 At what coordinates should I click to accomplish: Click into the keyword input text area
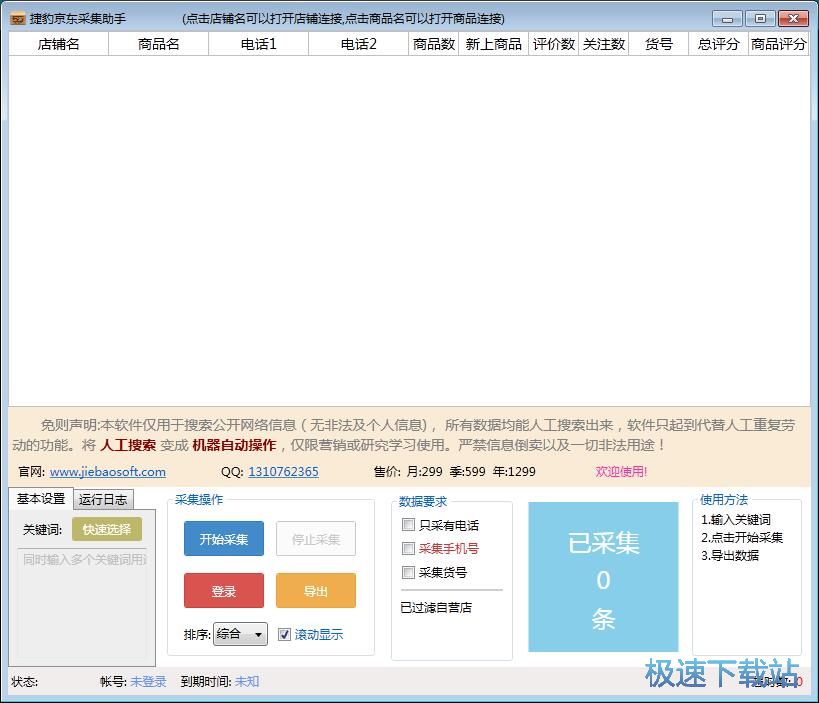tap(84, 590)
